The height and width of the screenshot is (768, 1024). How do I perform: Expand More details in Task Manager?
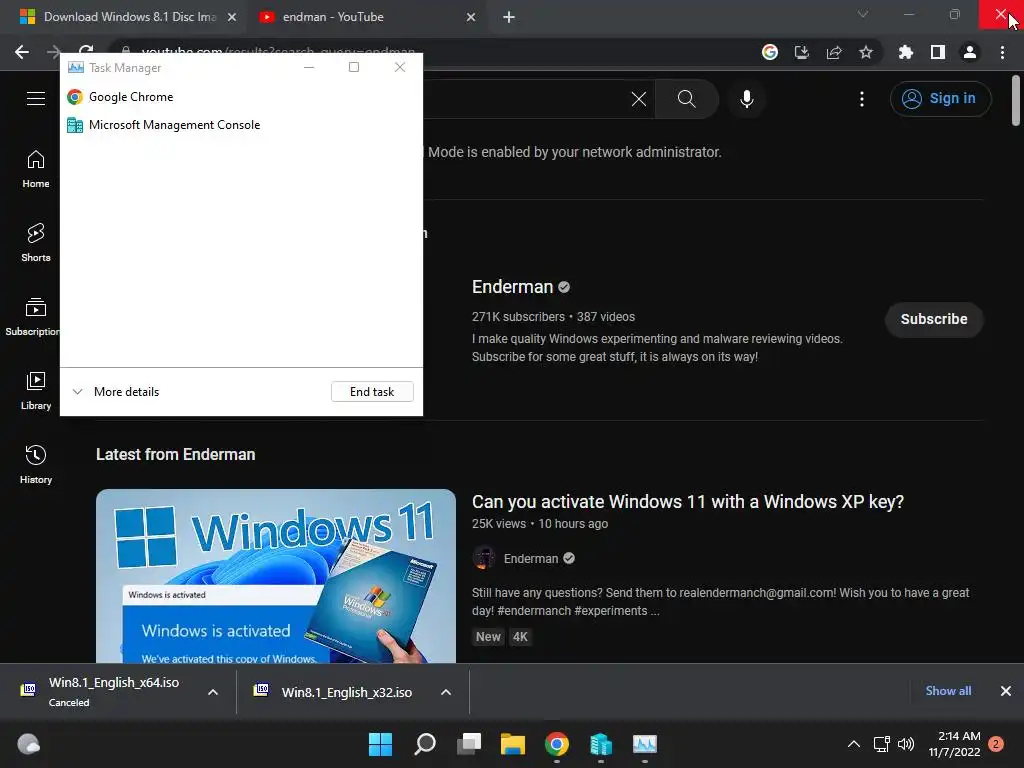[x=116, y=392]
